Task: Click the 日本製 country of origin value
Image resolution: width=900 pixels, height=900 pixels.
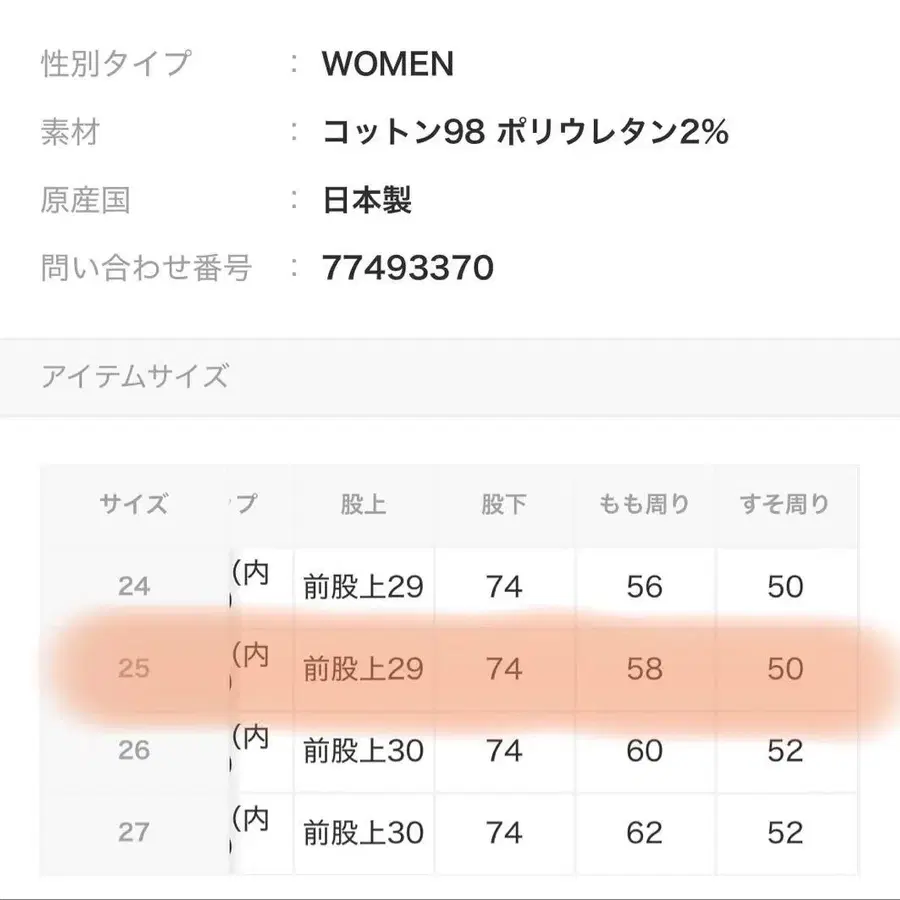Action: coord(367,201)
